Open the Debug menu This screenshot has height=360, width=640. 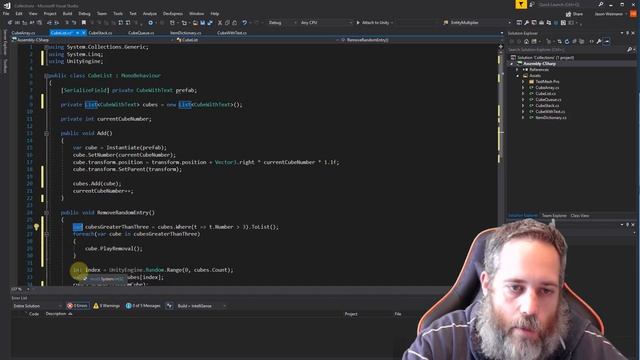coord(84,14)
